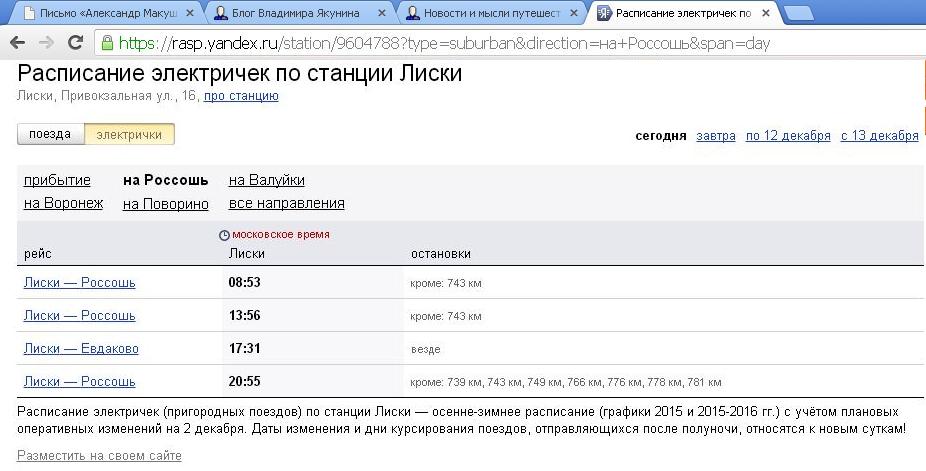Select the электрички toggle button

[x=129, y=135]
